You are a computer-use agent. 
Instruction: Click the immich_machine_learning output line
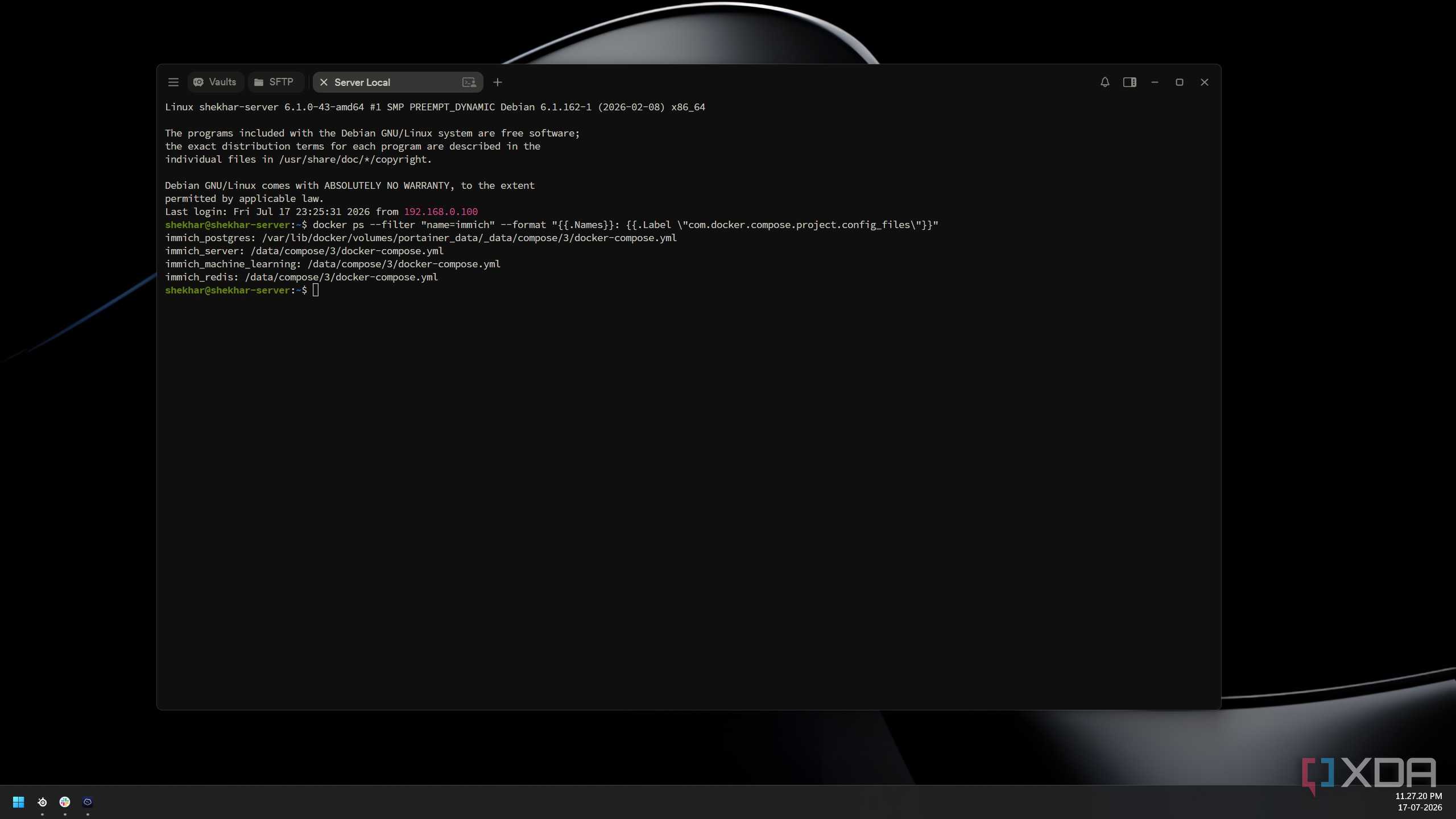333,264
